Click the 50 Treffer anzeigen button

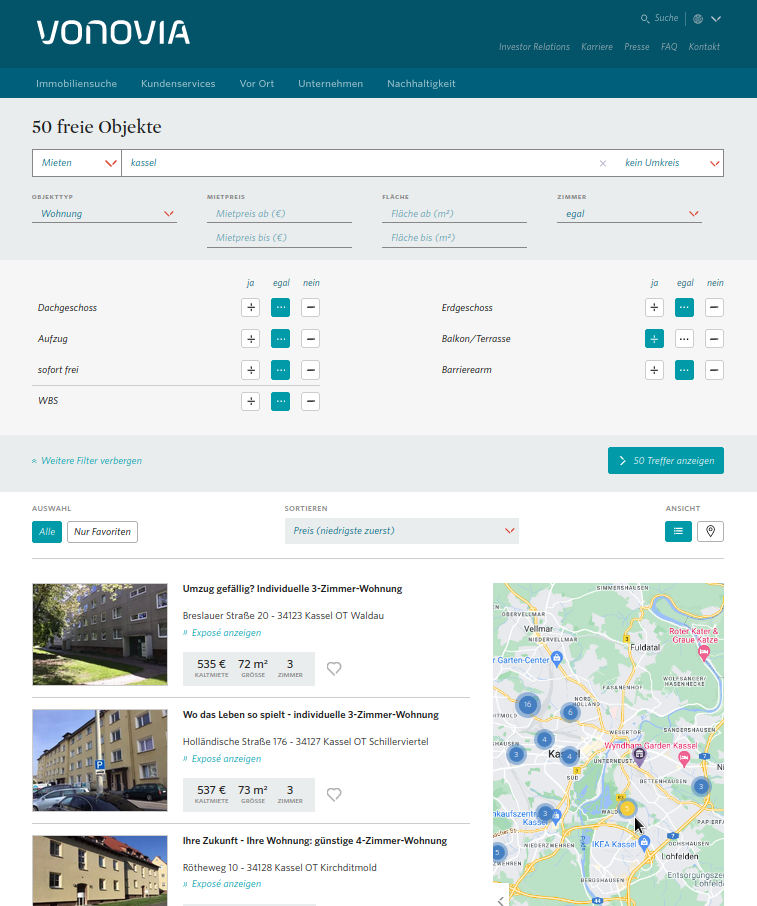click(x=665, y=461)
